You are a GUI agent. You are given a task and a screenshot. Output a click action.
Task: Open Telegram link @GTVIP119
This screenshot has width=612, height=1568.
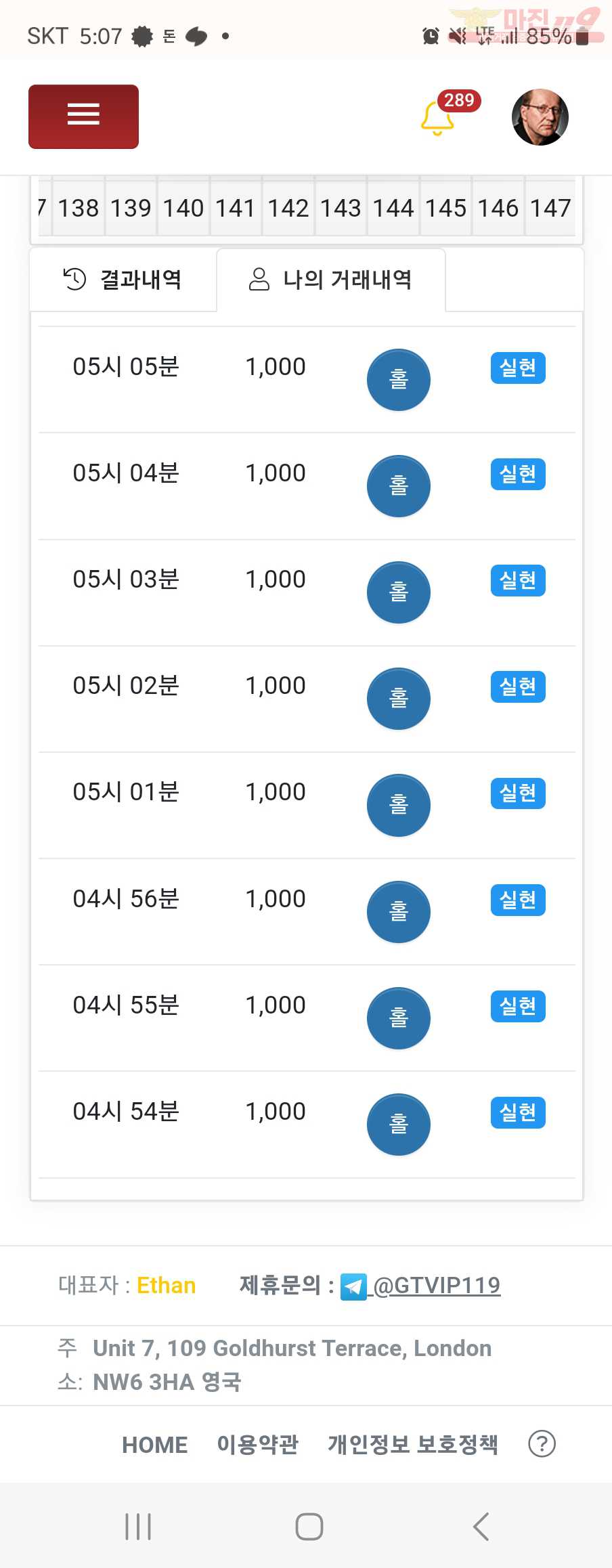420,1286
